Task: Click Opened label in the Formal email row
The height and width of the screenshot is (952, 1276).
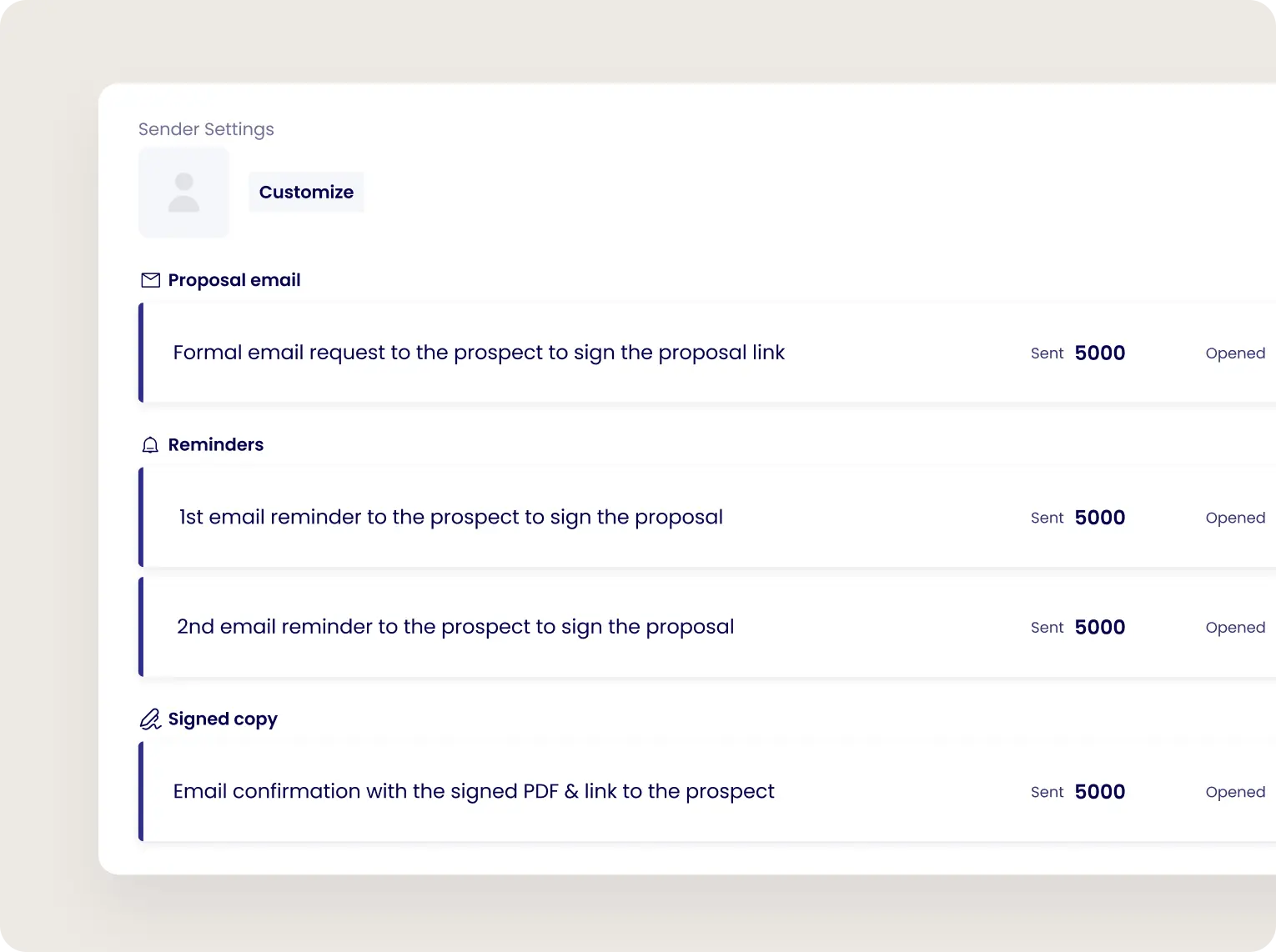Action: (x=1235, y=353)
